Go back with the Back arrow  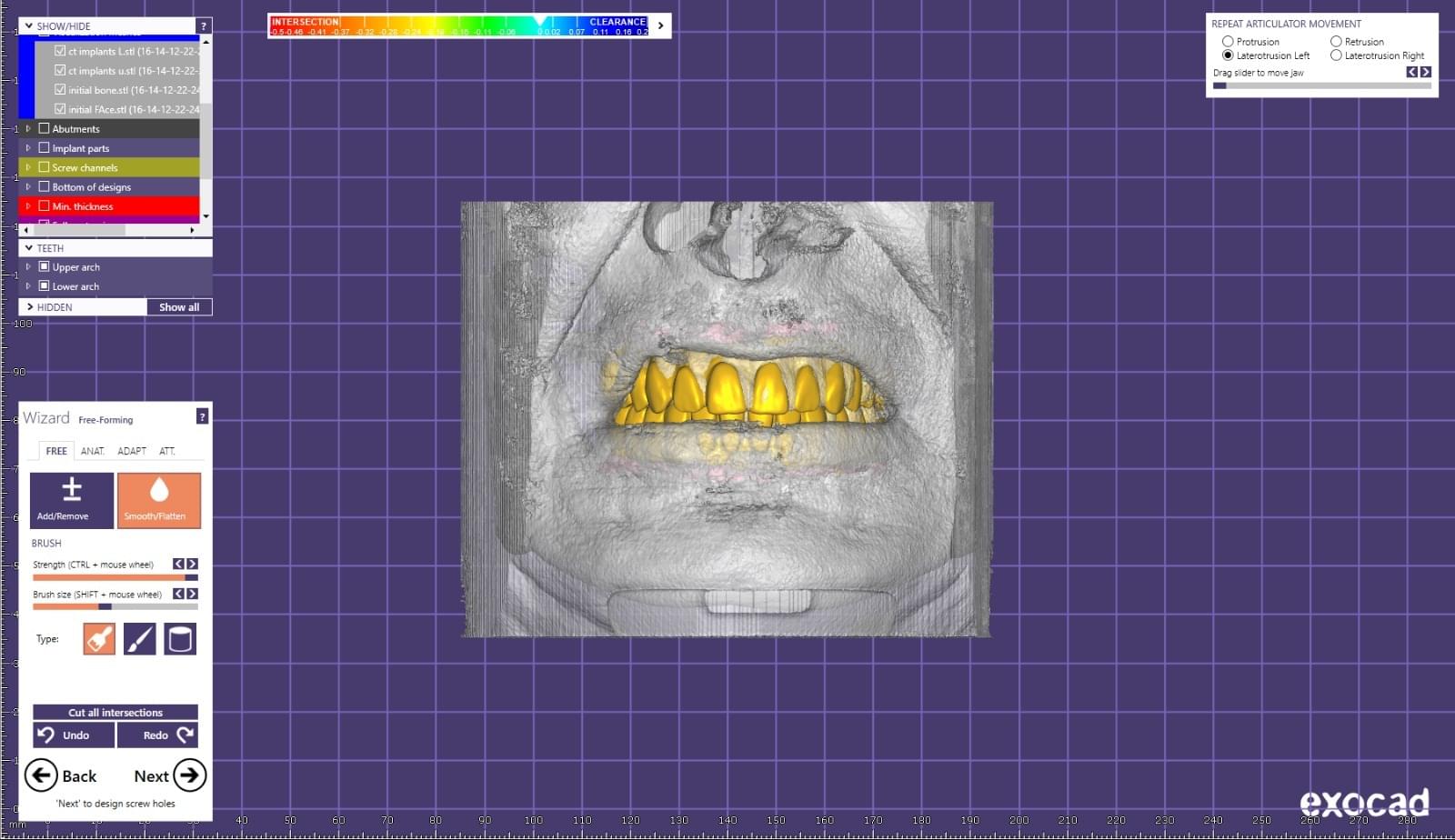[x=41, y=775]
